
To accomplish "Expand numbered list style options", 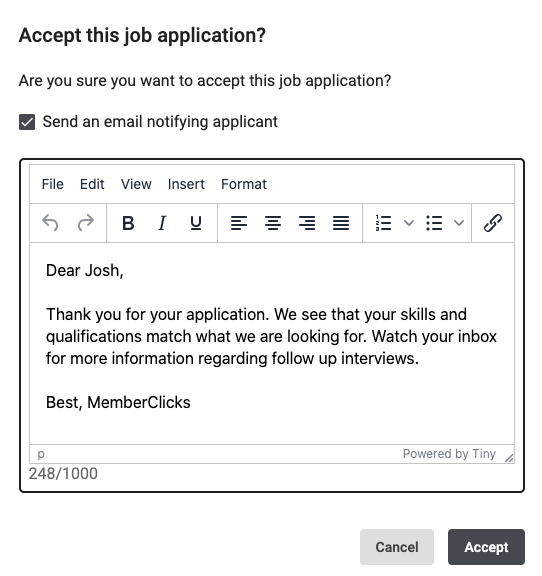I will click(409, 223).
